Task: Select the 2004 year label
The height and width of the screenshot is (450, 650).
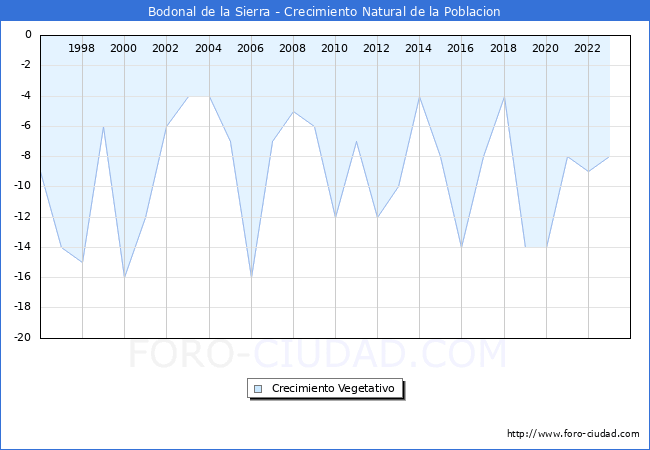Action: coord(208,48)
